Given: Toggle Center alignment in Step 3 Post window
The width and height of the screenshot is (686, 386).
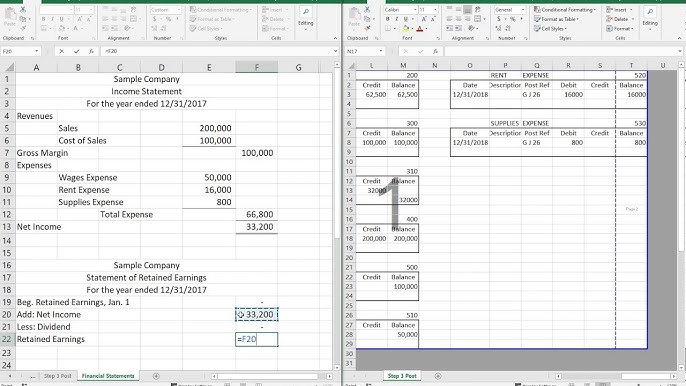Looking at the screenshot, I should pyautogui.click(x=458, y=19).
